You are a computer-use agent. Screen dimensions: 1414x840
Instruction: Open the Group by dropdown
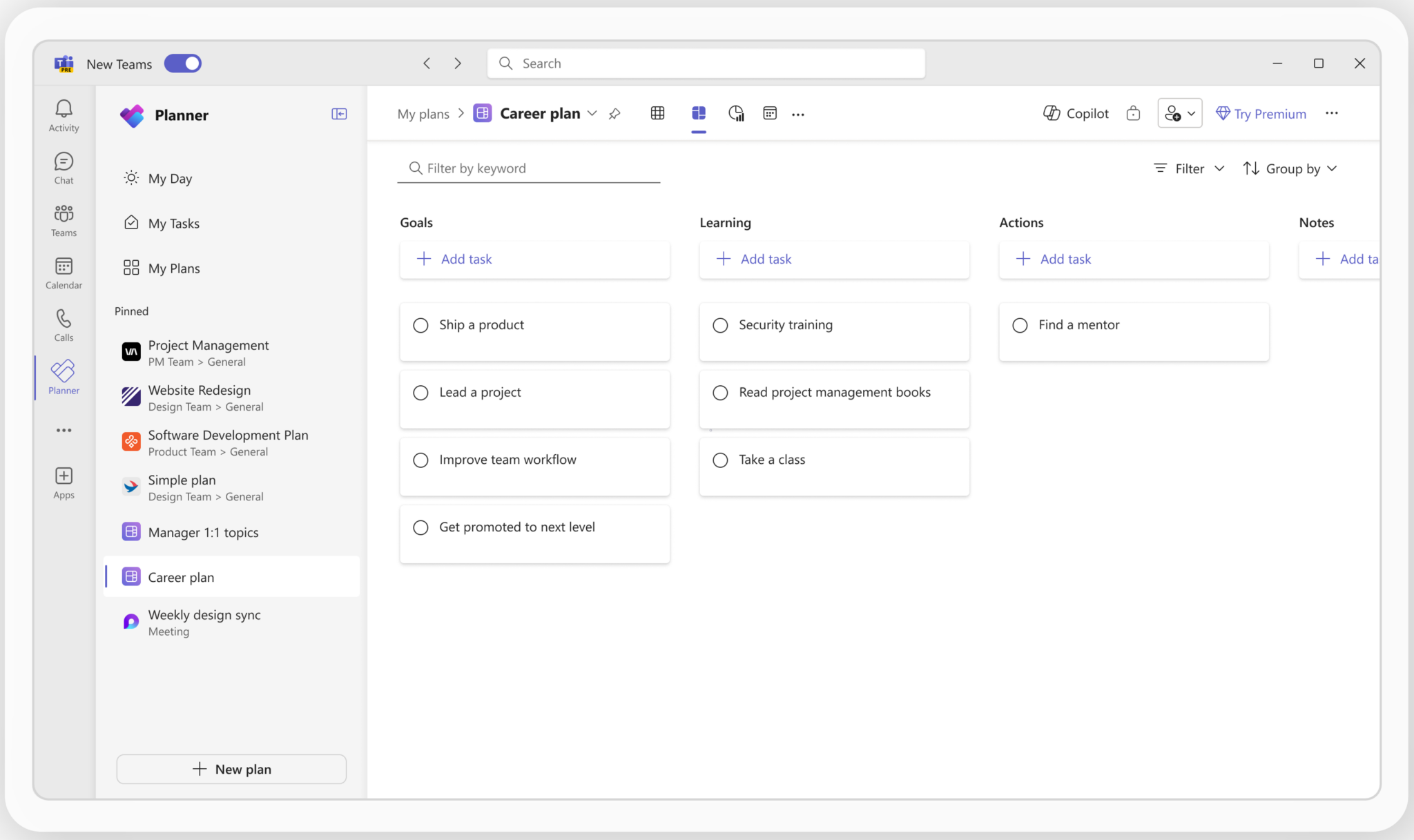pos(1290,168)
